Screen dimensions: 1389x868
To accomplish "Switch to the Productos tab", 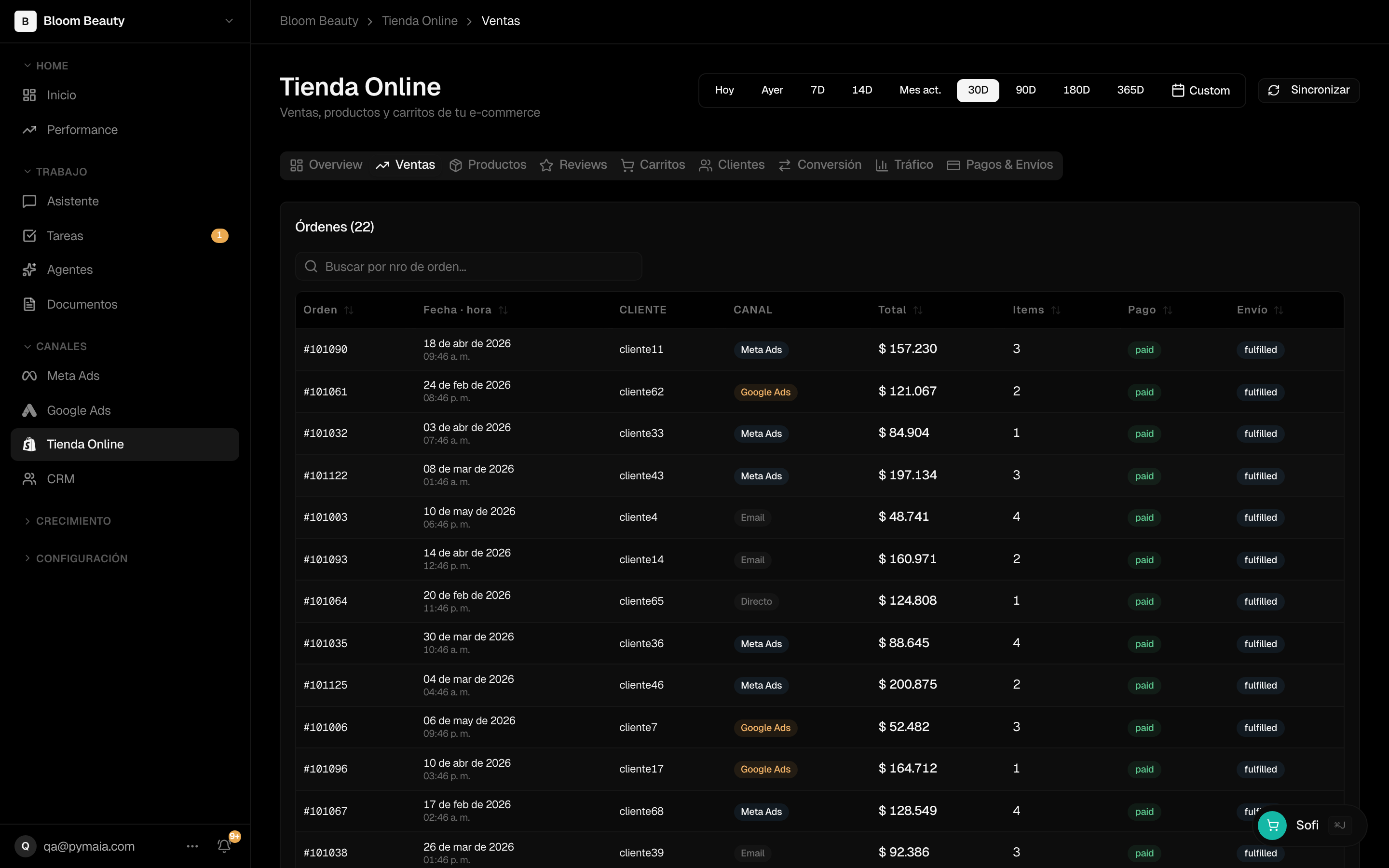I will [488, 165].
